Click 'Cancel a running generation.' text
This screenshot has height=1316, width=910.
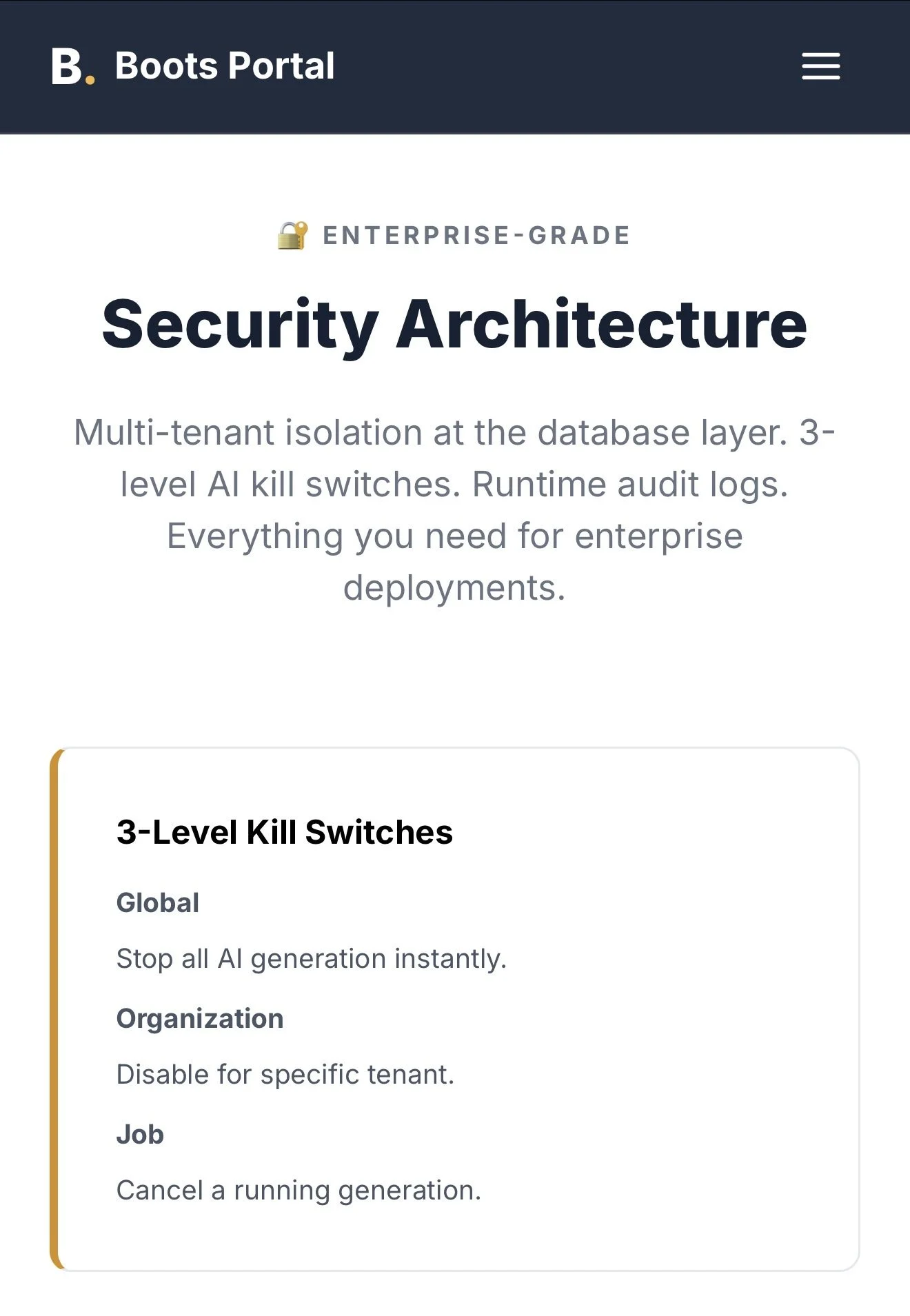[x=299, y=1191]
